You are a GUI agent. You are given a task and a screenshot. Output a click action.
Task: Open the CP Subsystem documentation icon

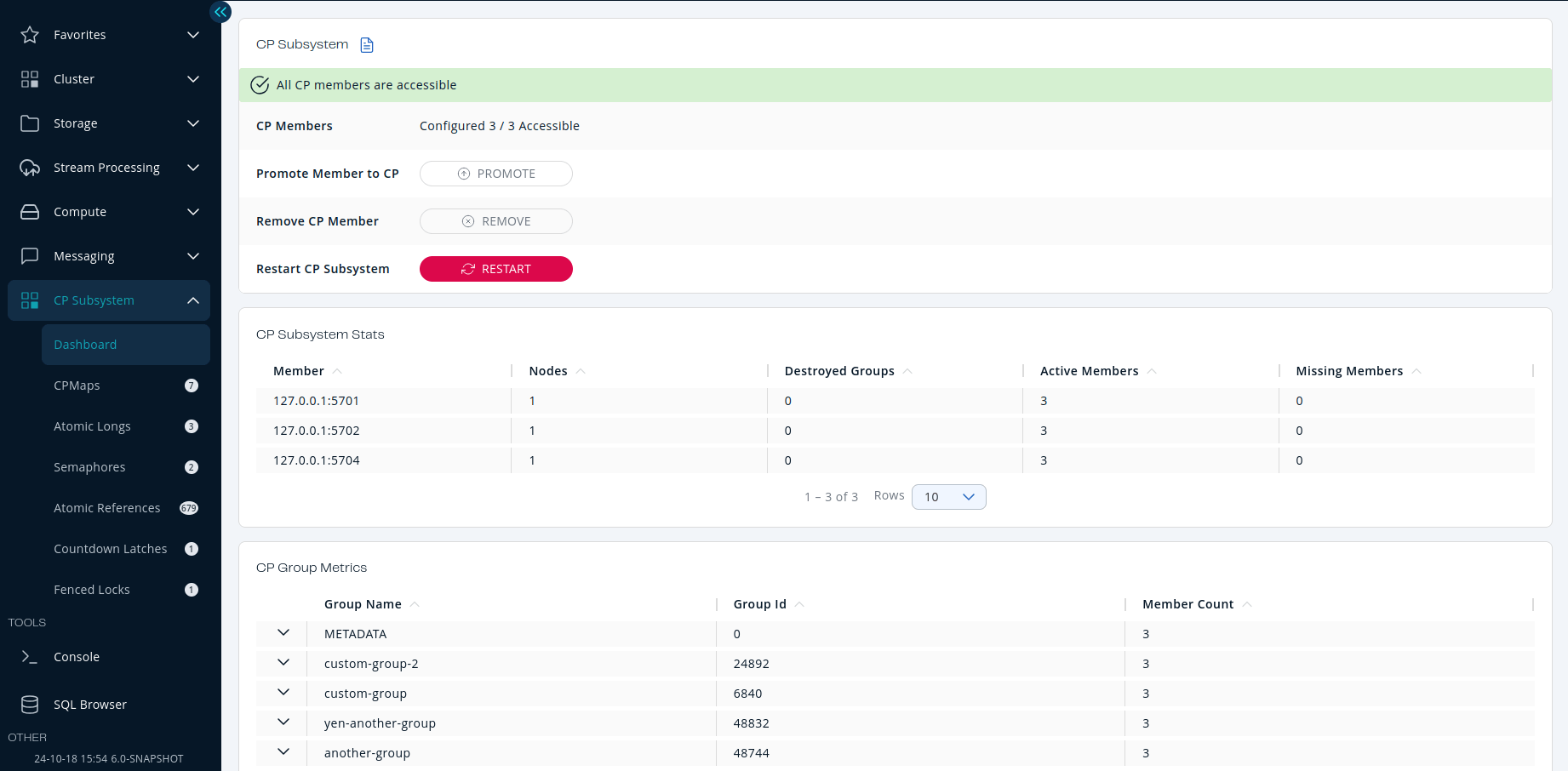pyautogui.click(x=367, y=45)
